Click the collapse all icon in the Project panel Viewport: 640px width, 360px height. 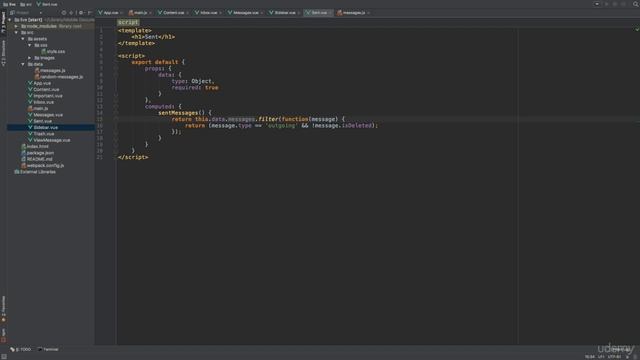click(71, 13)
